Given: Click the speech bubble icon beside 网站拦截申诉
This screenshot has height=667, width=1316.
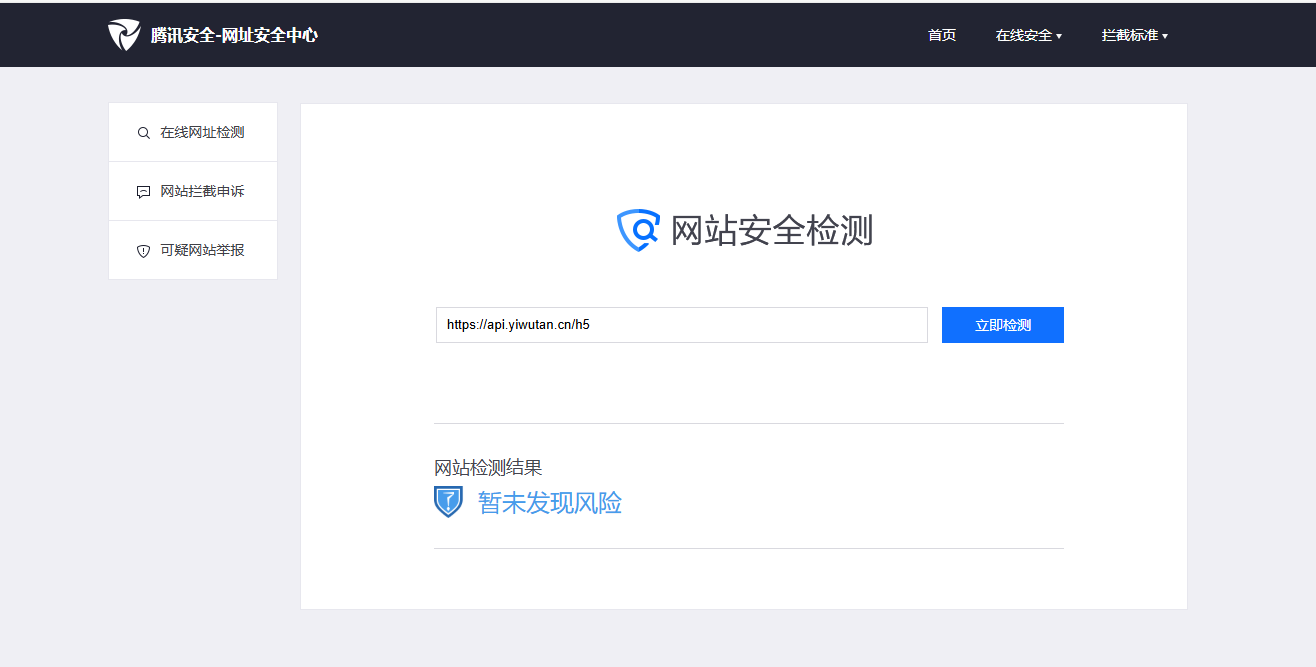Looking at the screenshot, I should [x=144, y=192].
